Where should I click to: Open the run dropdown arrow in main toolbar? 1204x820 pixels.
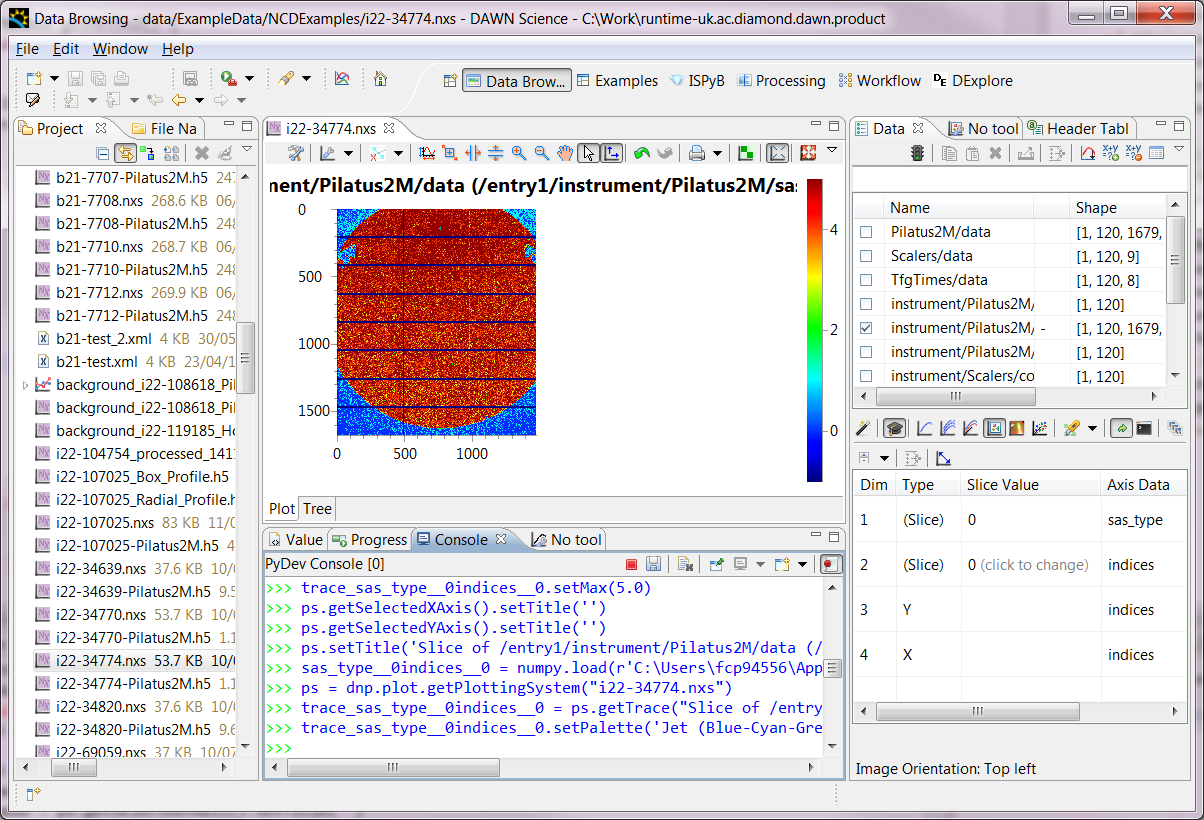coord(249,79)
